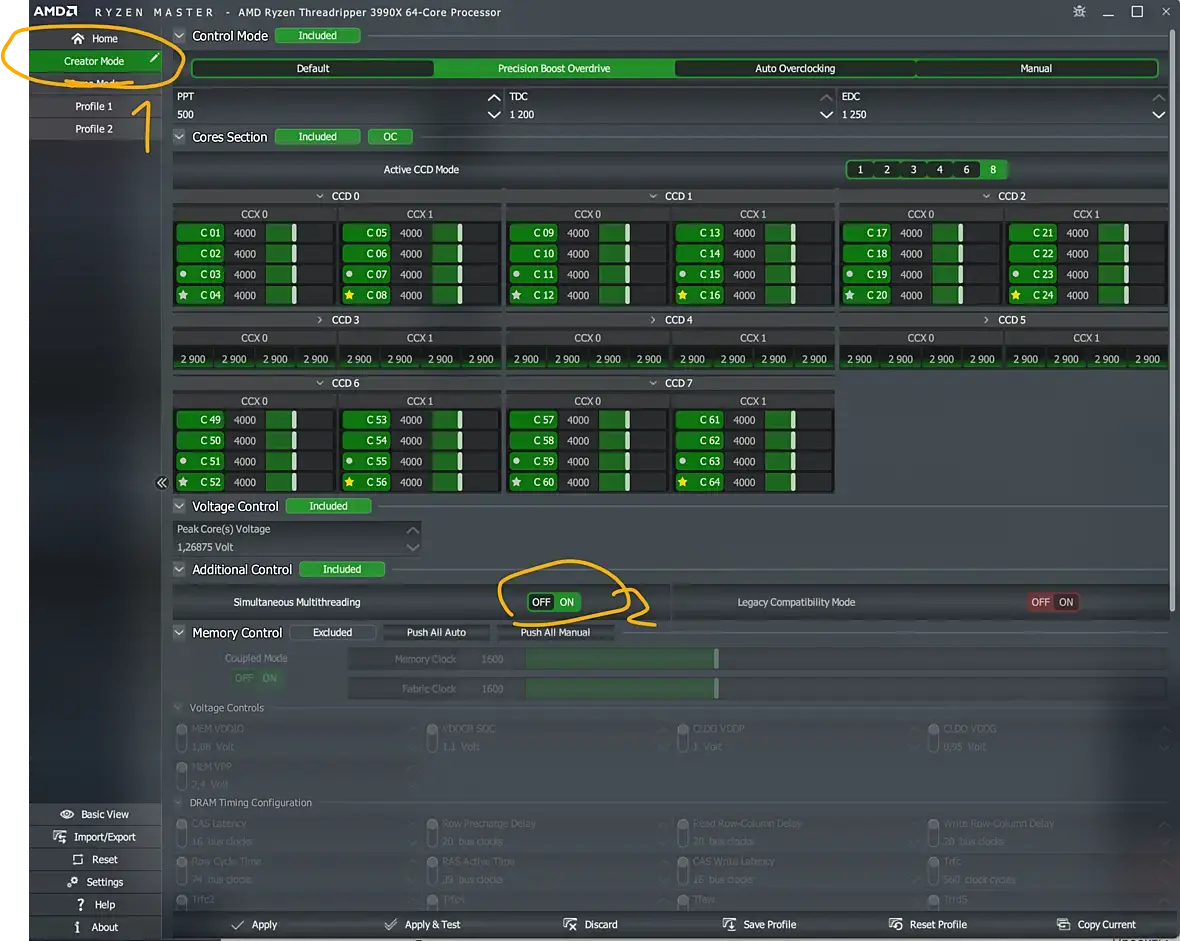Click the dot marker beside core C 03
This screenshot has width=1180, height=941.
click(x=183, y=274)
